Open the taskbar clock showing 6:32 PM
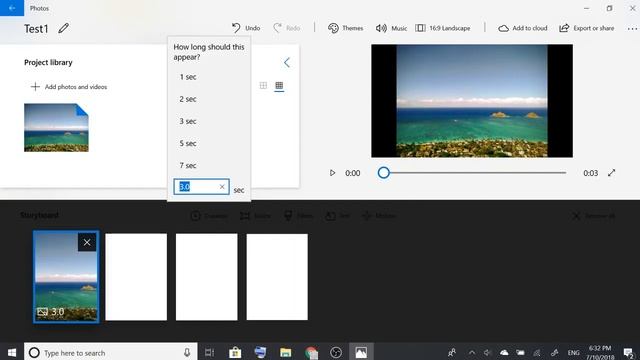 tap(600, 352)
